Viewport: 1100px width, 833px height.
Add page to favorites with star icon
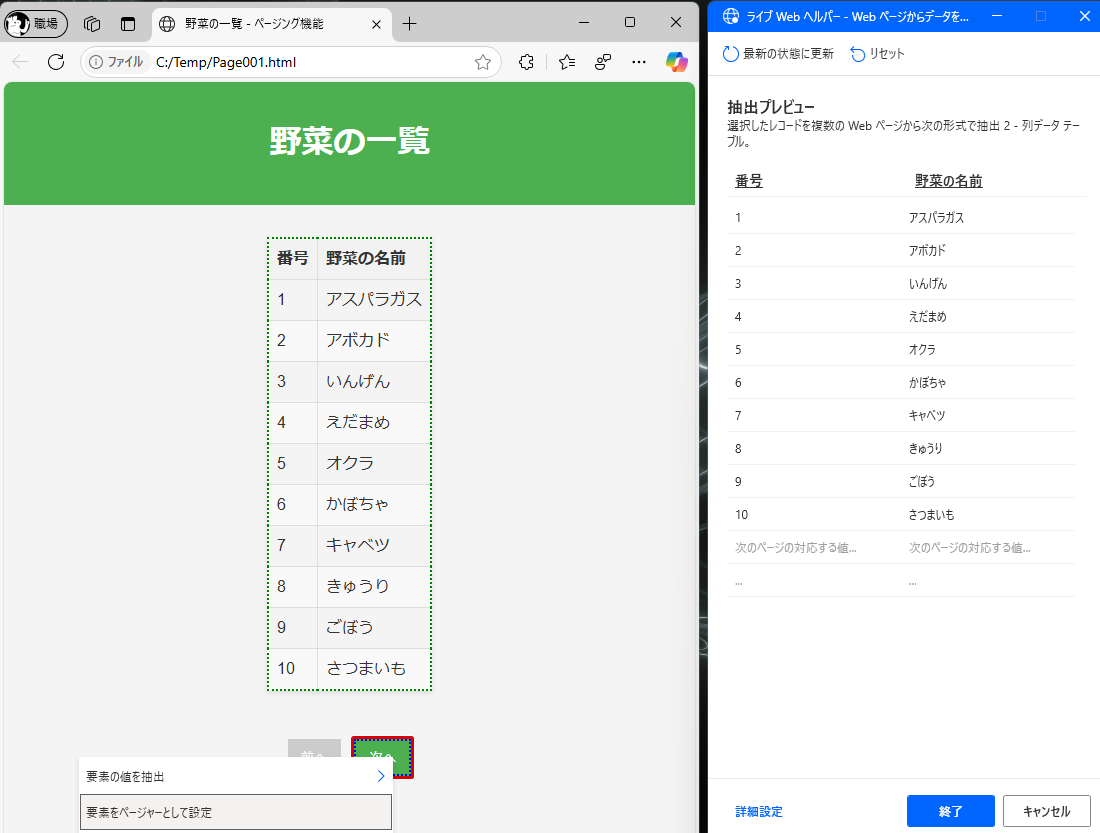click(x=483, y=62)
